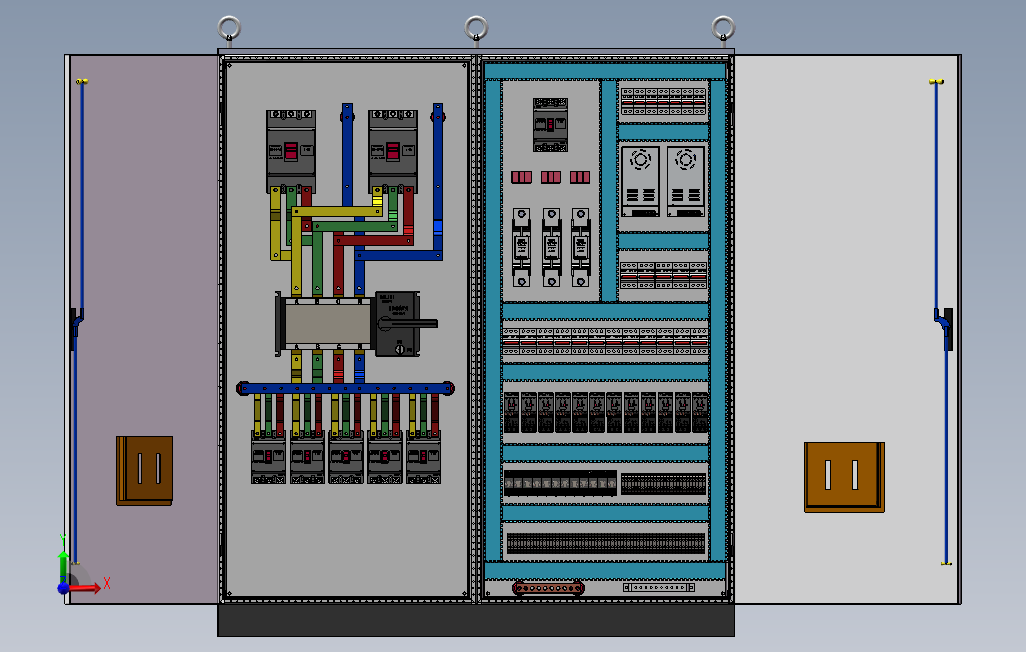Pick the middle red indicator block of three
This screenshot has width=1026, height=652.
[551, 177]
